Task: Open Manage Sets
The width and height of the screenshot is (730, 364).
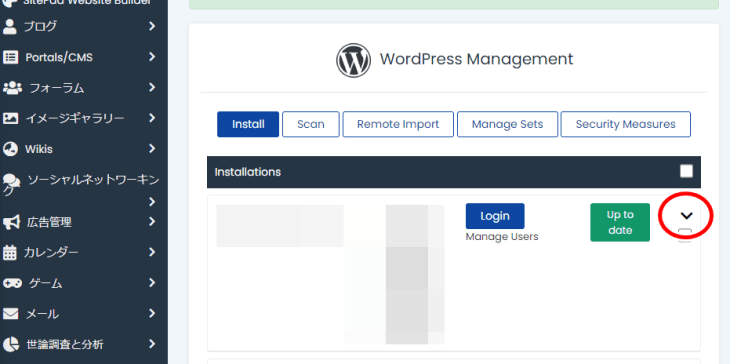Action: click(x=507, y=124)
